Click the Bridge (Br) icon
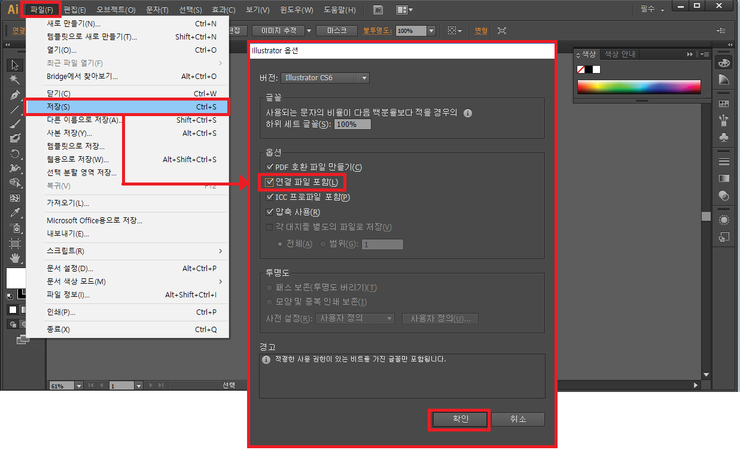The height and width of the screenshot is (456, 740). [375, 9]
